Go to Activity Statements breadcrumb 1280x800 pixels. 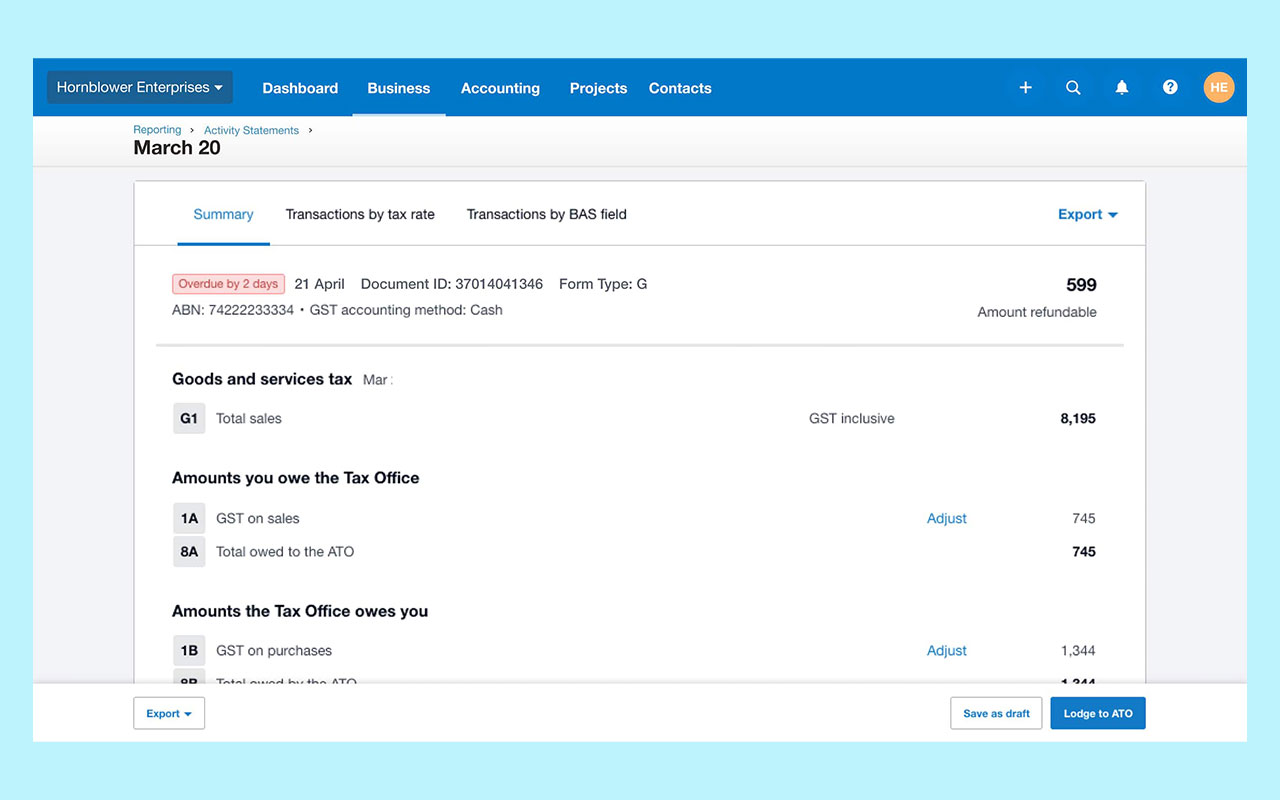click(251, 130)
